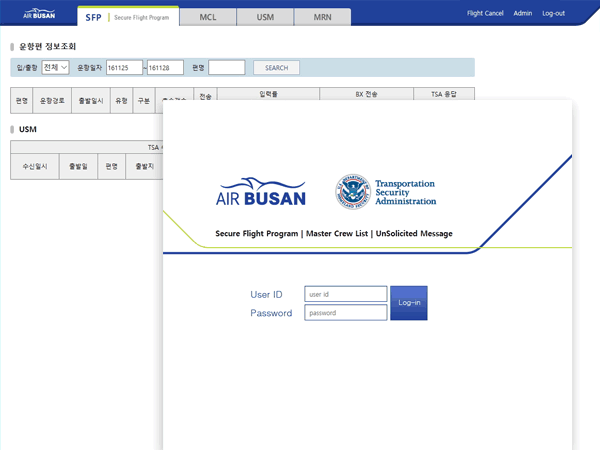Open the Admin link
The height and width of the screenshot is (450, 600).
point(523,13)
